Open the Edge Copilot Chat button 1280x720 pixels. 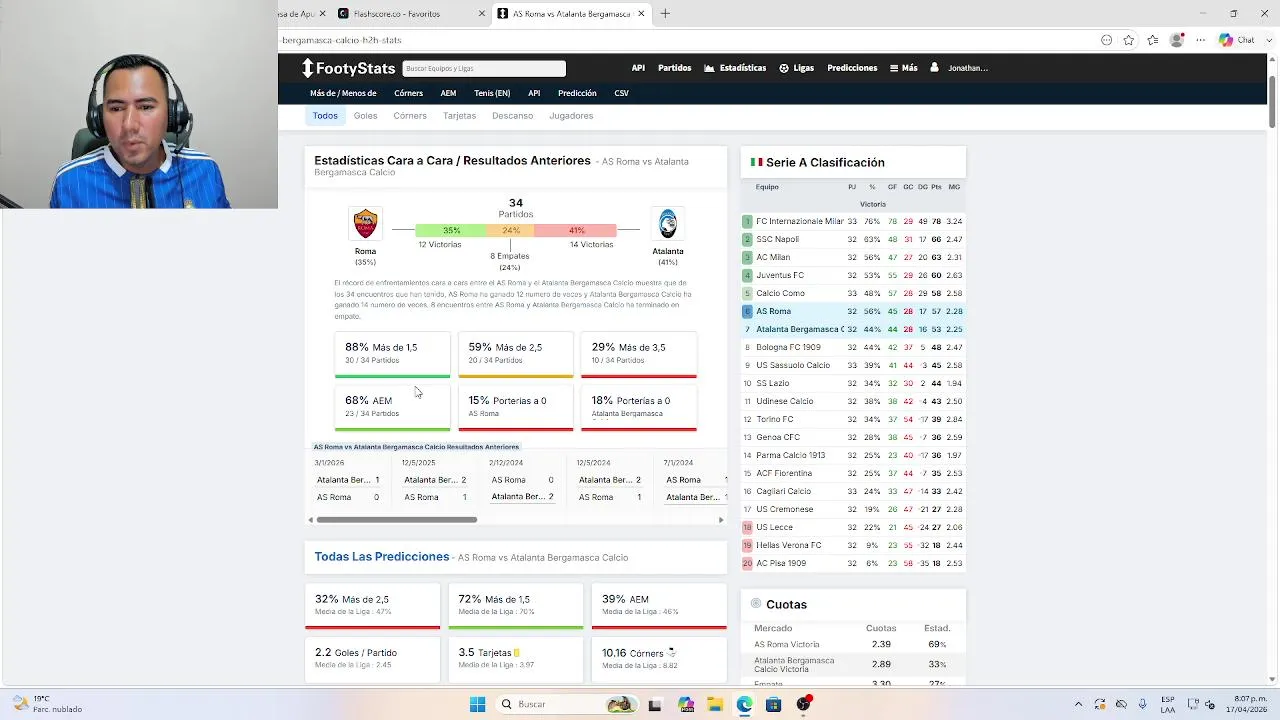pyautogui.click(x=1236, y=40)
